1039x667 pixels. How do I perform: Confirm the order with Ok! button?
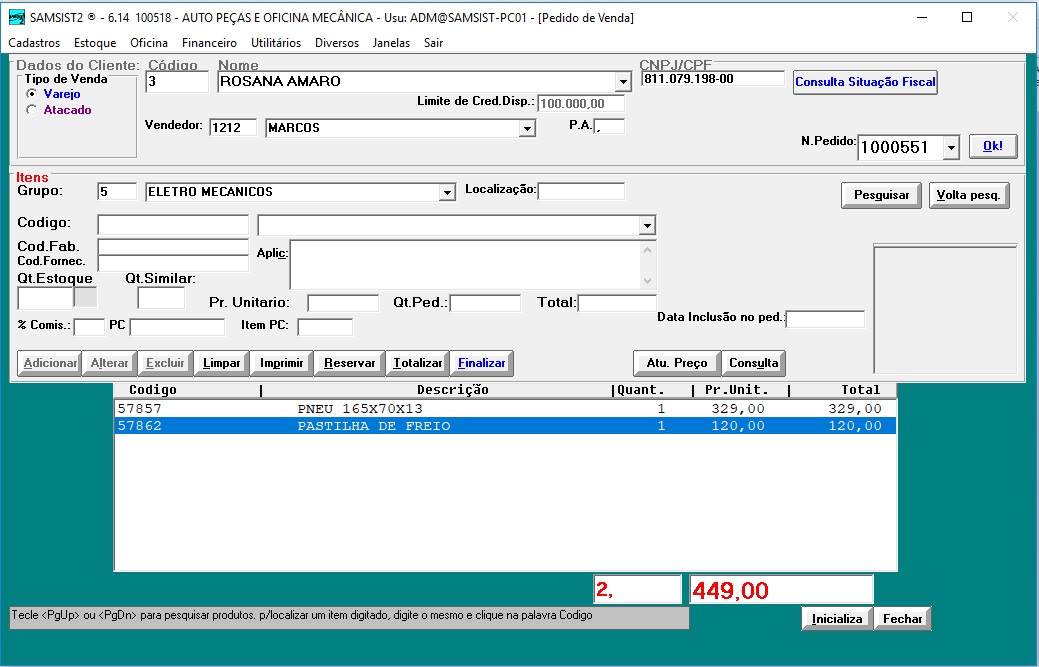coord(993,146)
